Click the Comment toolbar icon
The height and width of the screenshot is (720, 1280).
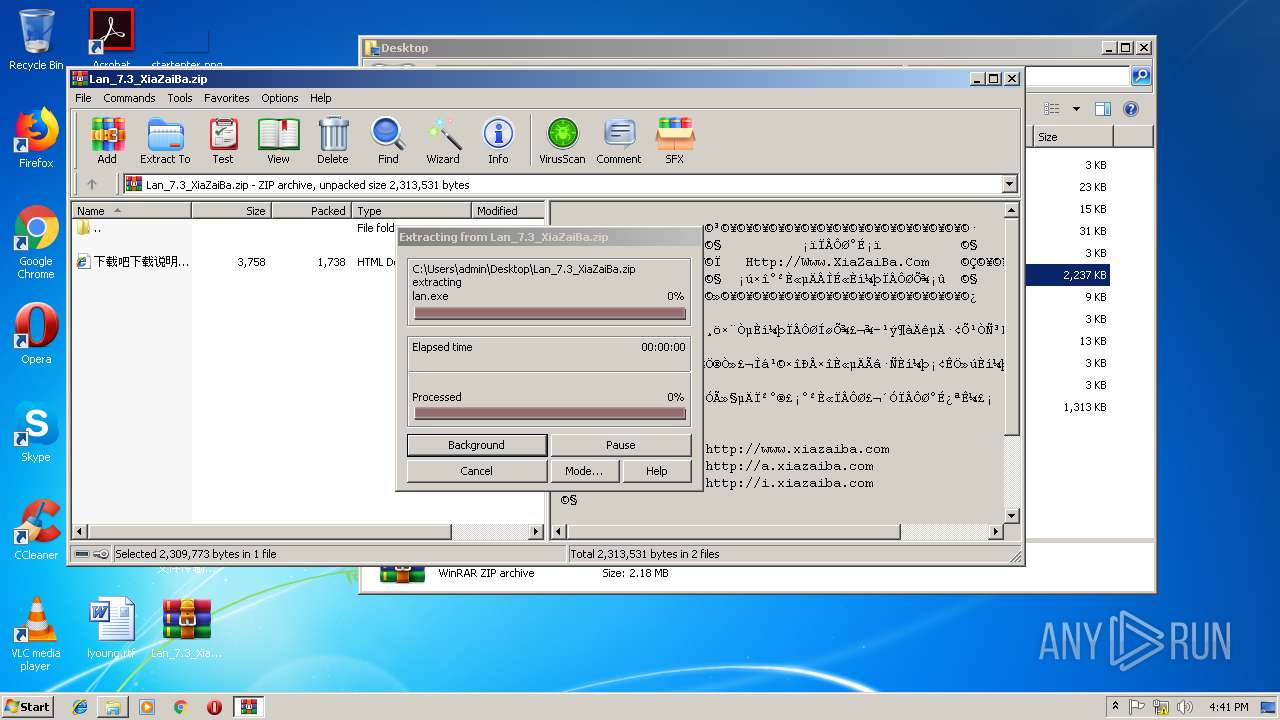[619, 140]
